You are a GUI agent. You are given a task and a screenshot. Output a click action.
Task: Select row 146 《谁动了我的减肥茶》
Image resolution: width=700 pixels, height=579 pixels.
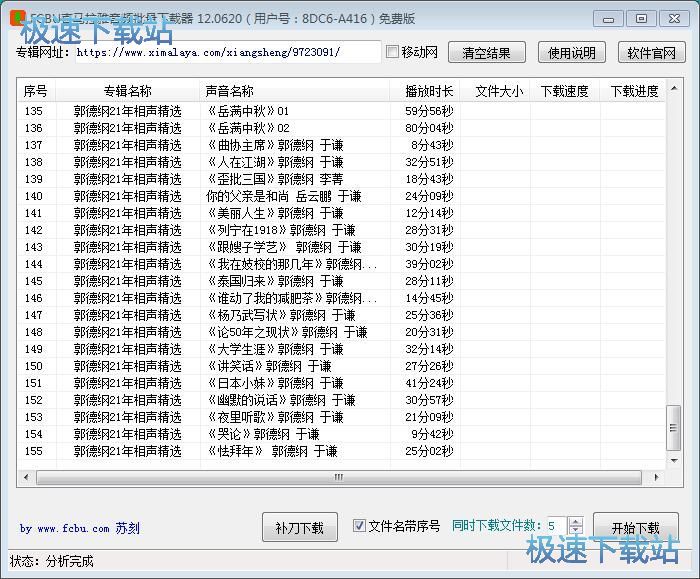pyautogui.click(x=342, y=298)
